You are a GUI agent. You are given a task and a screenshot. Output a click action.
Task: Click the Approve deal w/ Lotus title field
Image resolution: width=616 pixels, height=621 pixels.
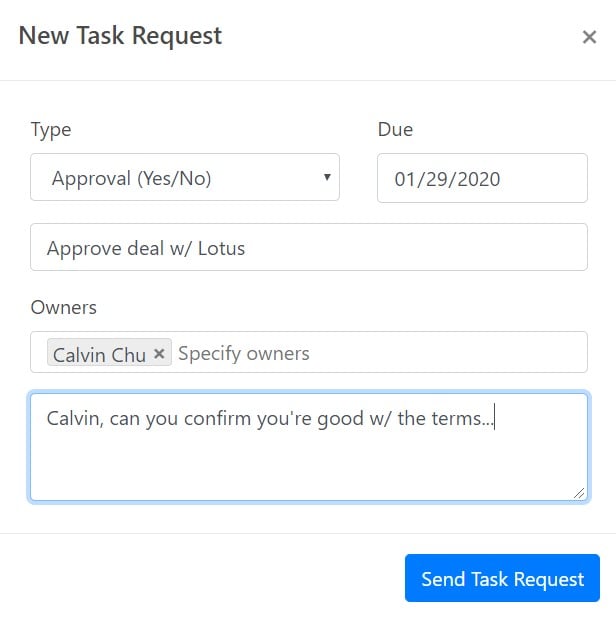pyautogui.click(x=308, y=247)
